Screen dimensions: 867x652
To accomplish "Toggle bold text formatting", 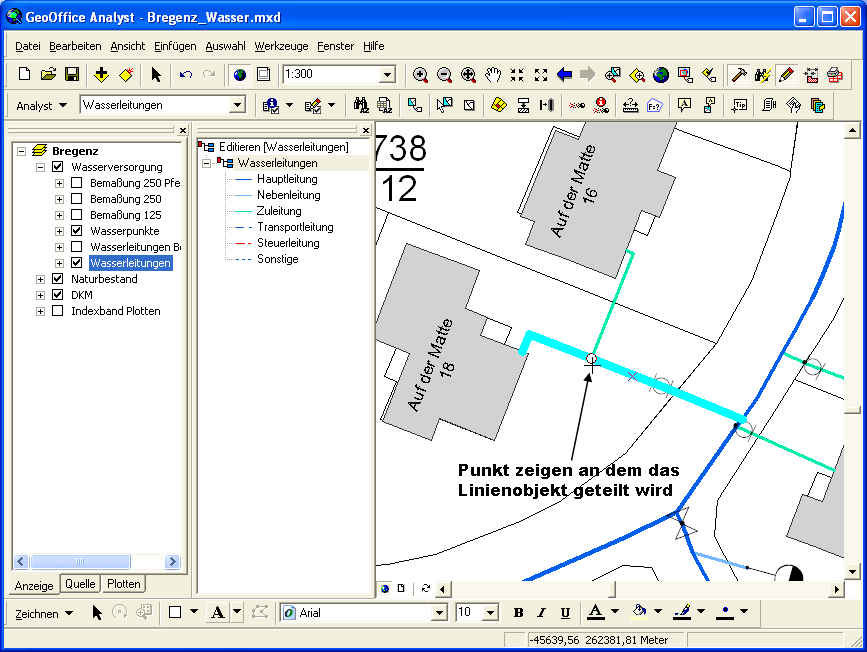I will click(x=518, y=613).
